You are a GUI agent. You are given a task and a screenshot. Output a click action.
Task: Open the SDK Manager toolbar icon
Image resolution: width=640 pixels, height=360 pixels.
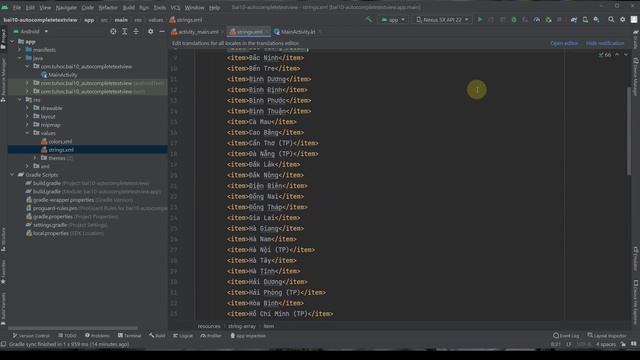596,20
